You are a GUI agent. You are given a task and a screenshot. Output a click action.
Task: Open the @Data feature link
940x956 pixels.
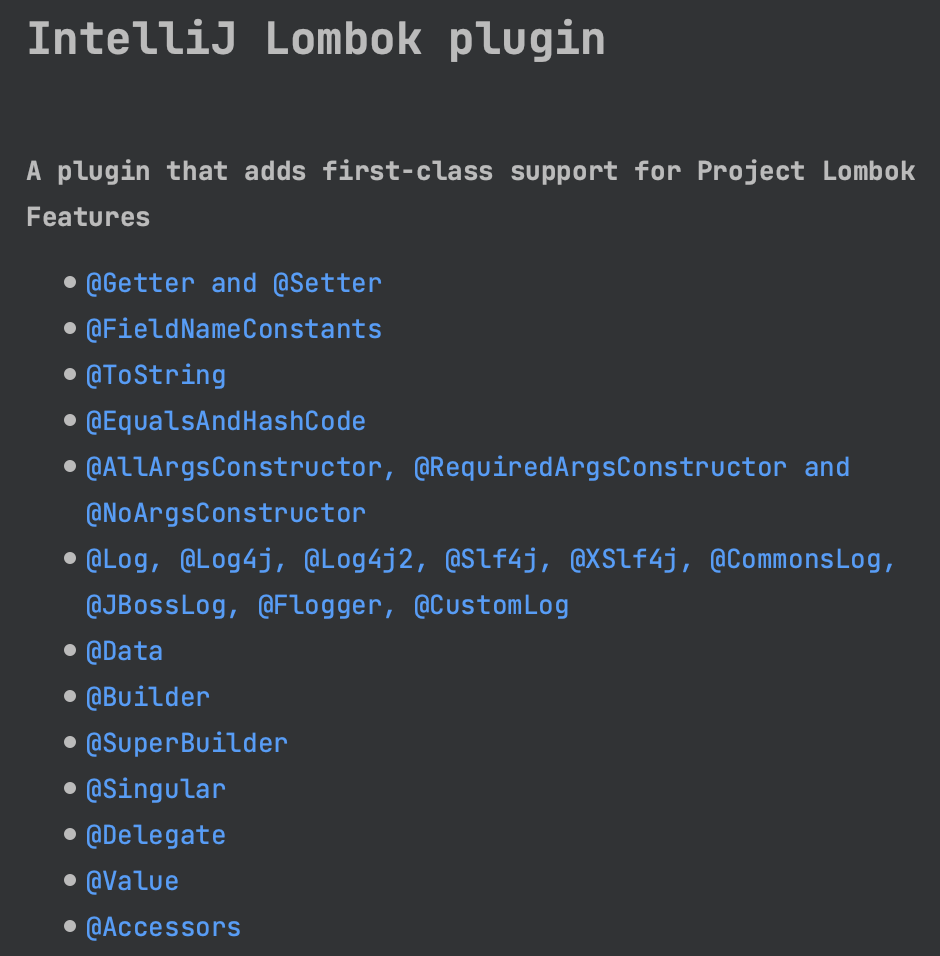coord(125,652)
